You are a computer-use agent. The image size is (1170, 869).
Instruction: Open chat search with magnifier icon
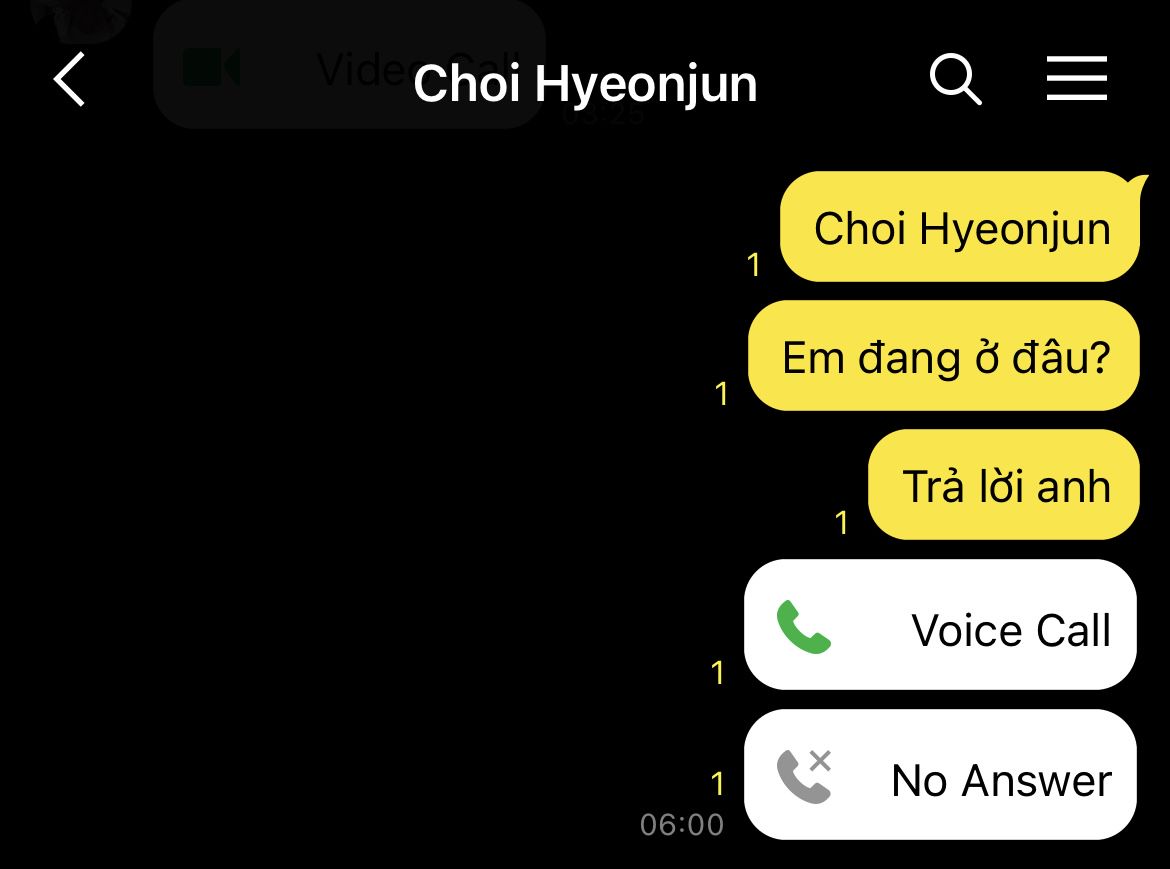955,78
